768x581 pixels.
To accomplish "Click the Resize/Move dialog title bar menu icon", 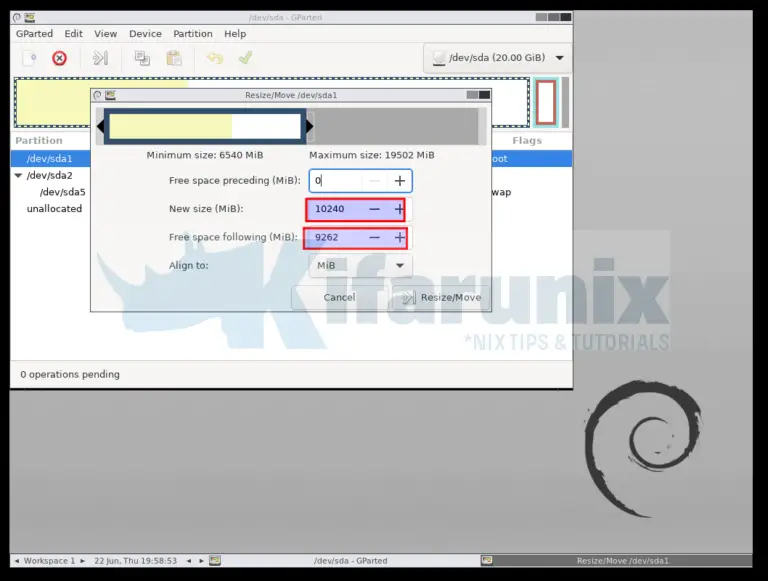I will click(97, 95).
